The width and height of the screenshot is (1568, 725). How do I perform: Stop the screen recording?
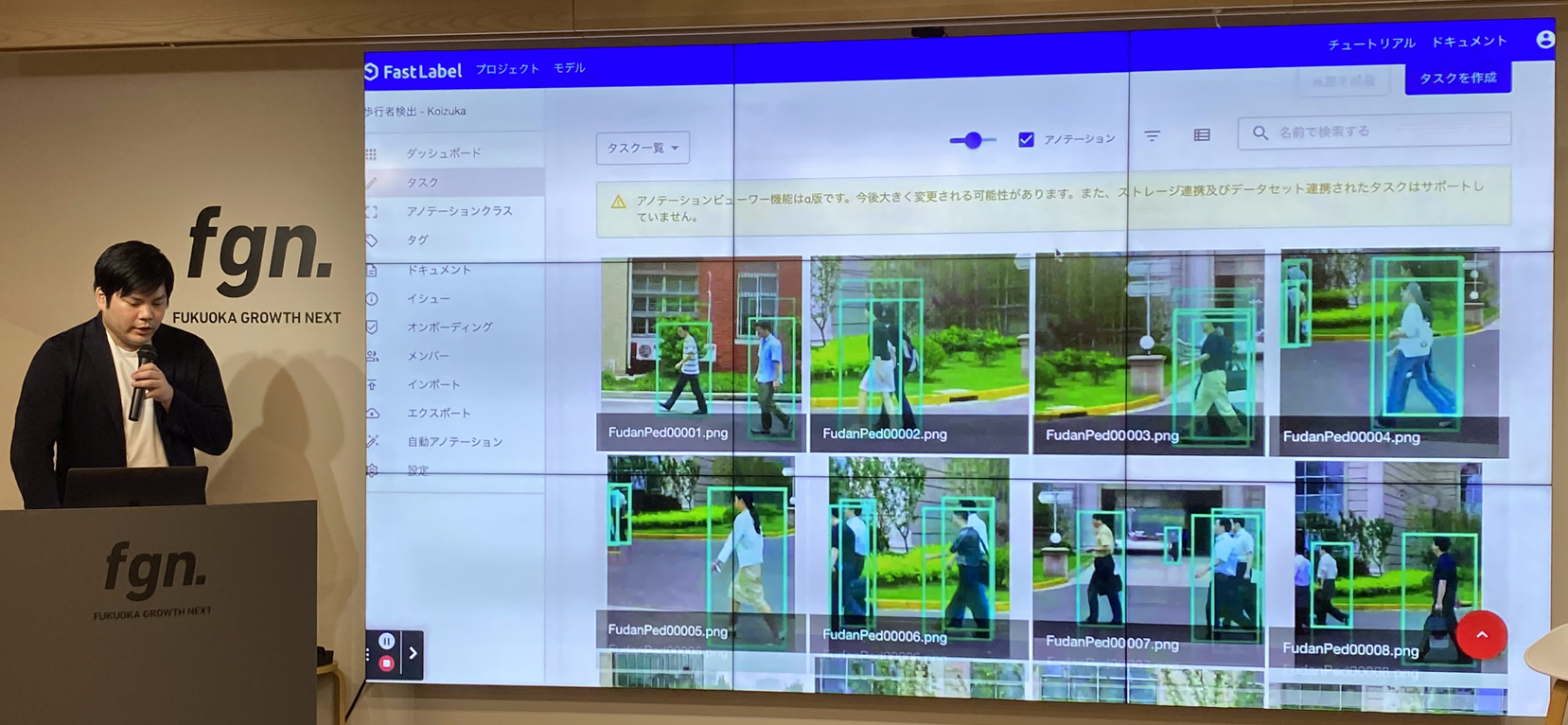(x=386, y=663)
